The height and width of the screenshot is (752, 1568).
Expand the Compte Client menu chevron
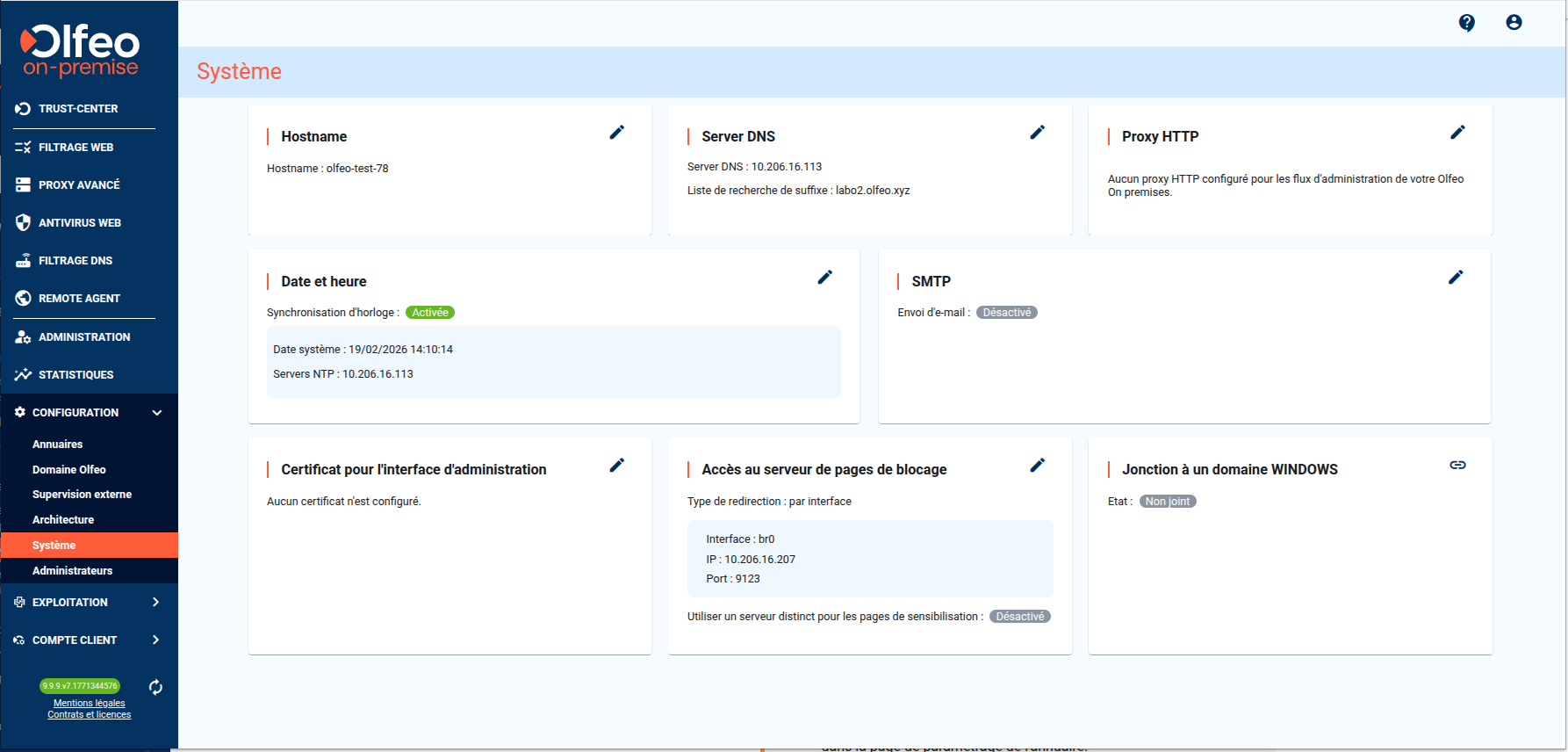(x=156, y=640)
